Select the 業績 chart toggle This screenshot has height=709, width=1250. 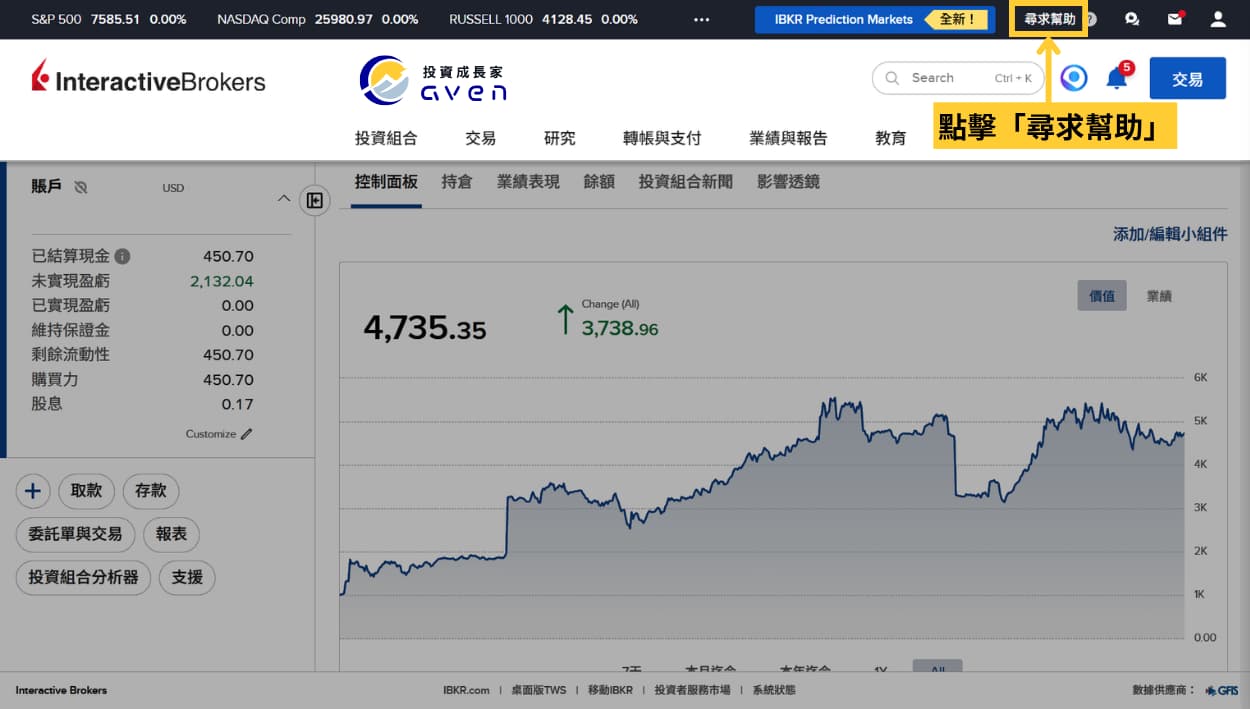click(x=1159, y=296)
